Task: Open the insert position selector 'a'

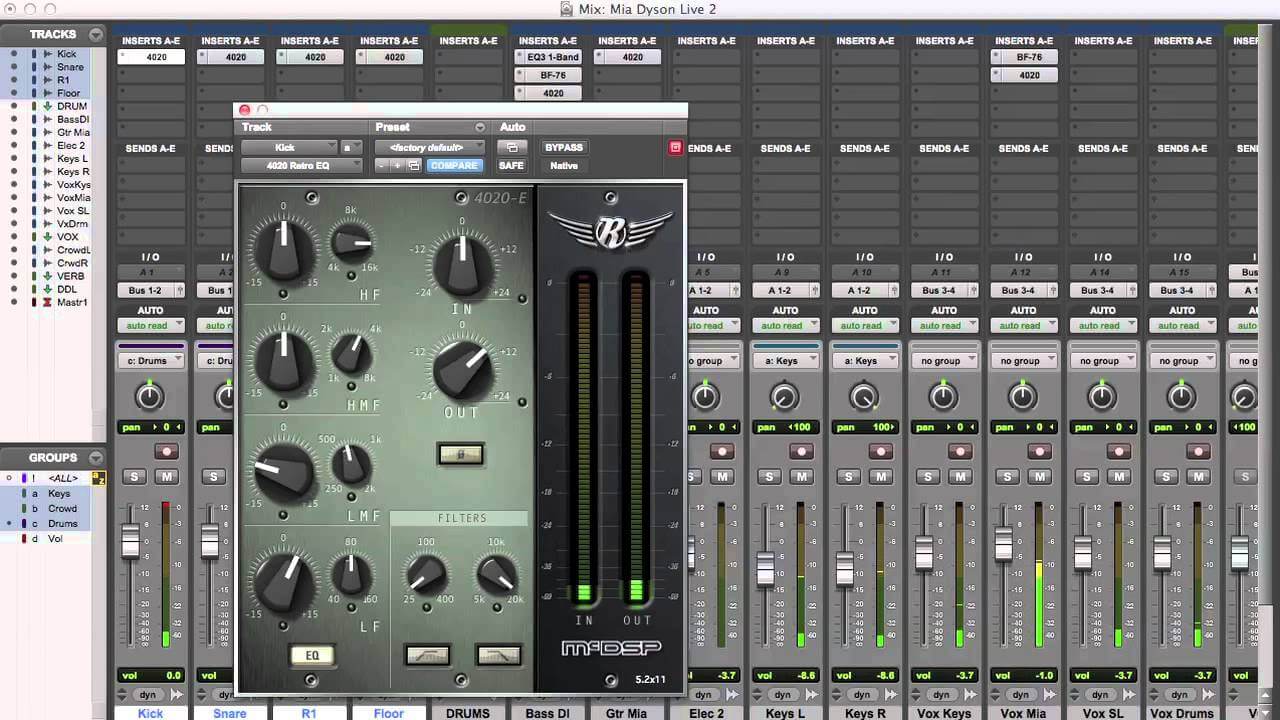Action: click(351, 147)
